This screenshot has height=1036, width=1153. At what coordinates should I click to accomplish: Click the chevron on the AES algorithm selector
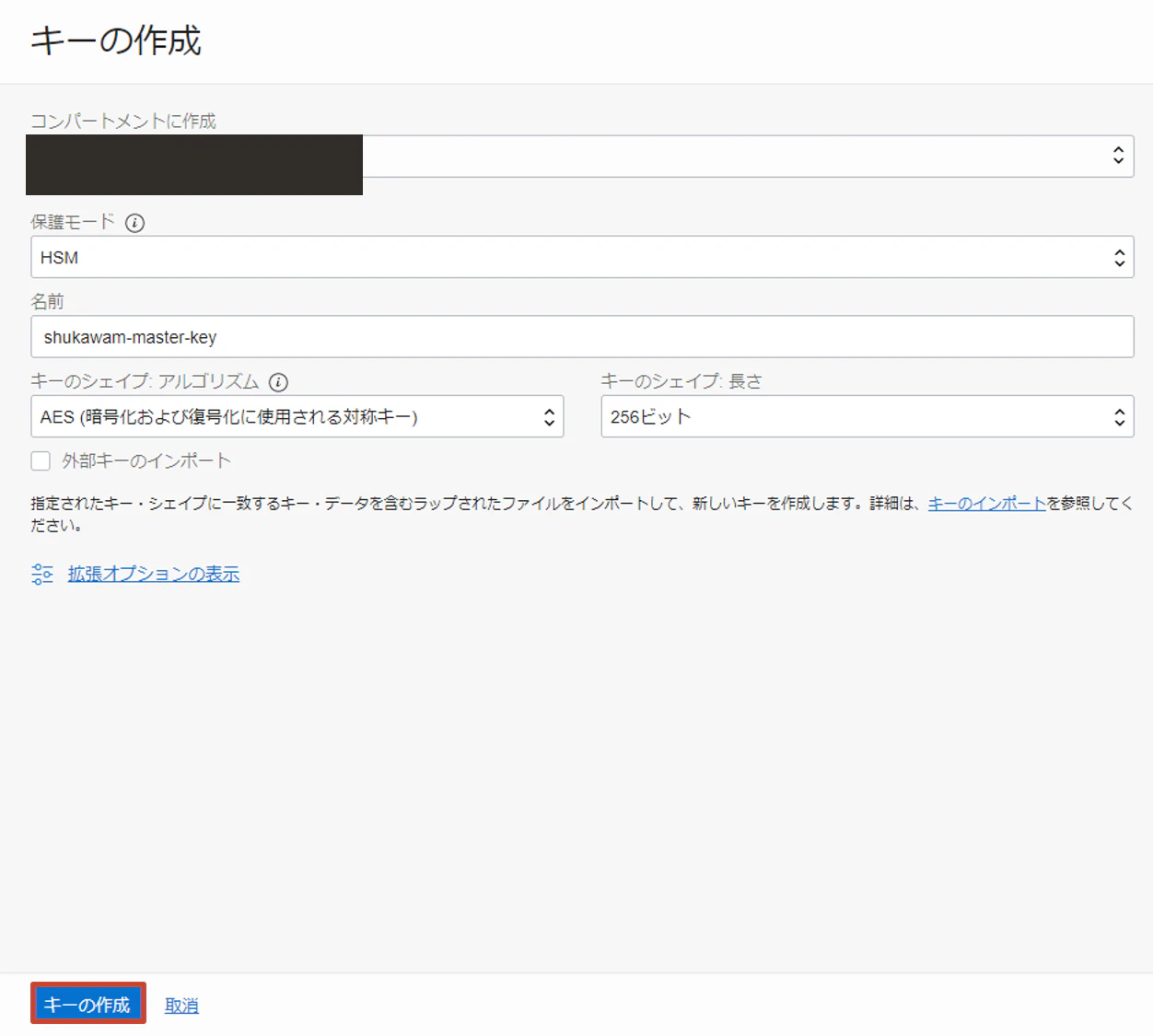coord(550,416)
